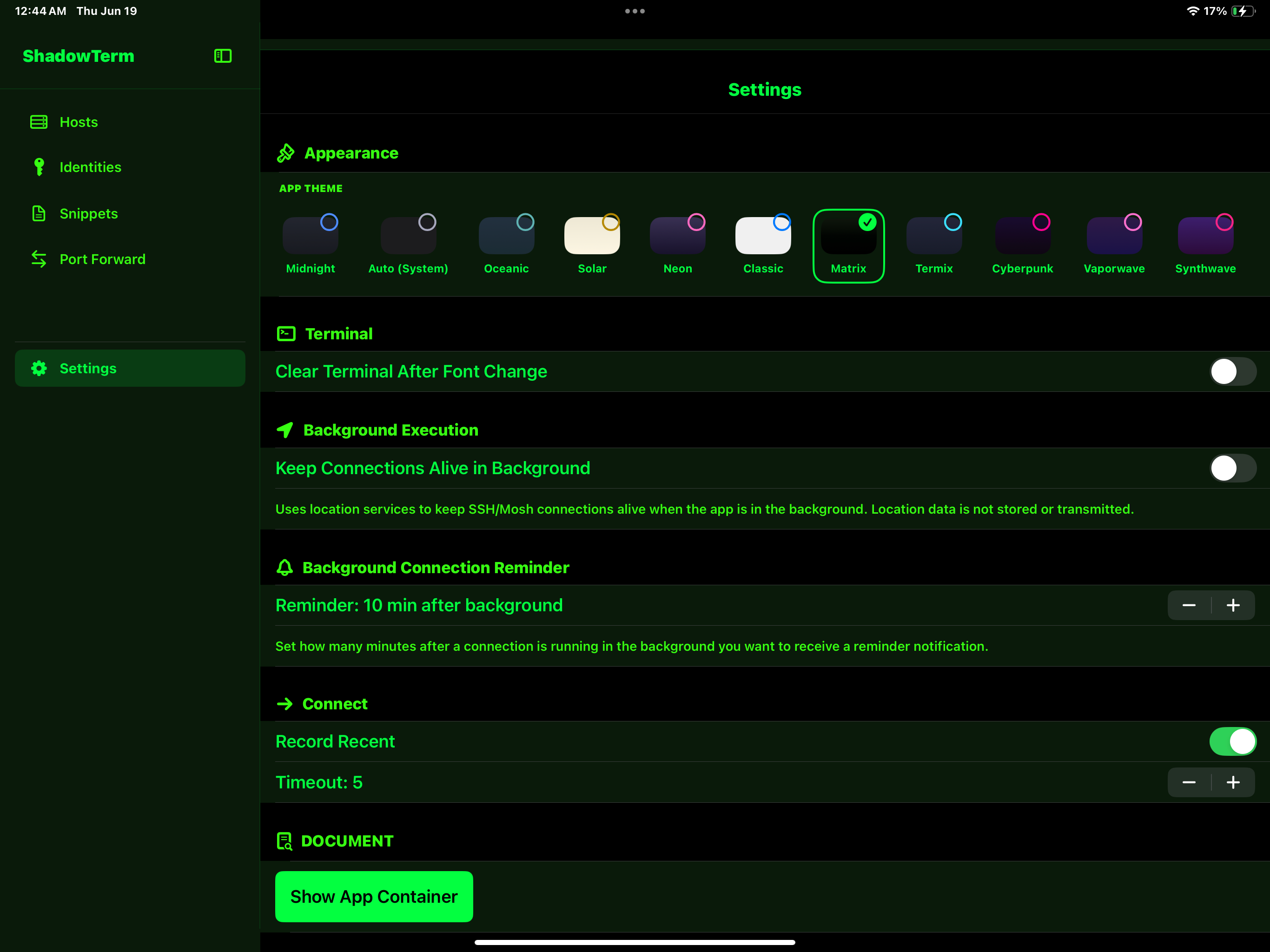
Task: Tap the three-dot multitasking menu at top
Action: [x=635, y=11]
